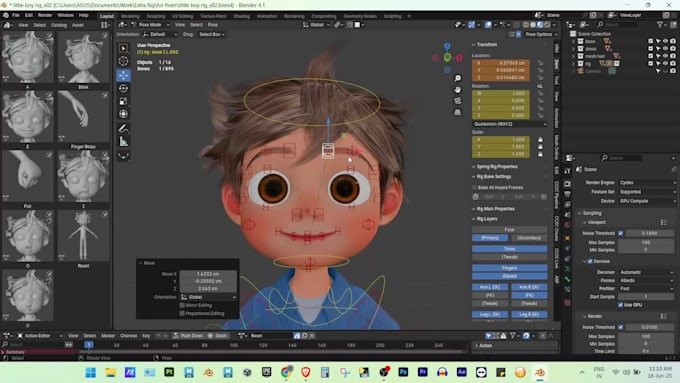Open After Effects from the taskbar
680x383 pixels.
tap(462, 372)
